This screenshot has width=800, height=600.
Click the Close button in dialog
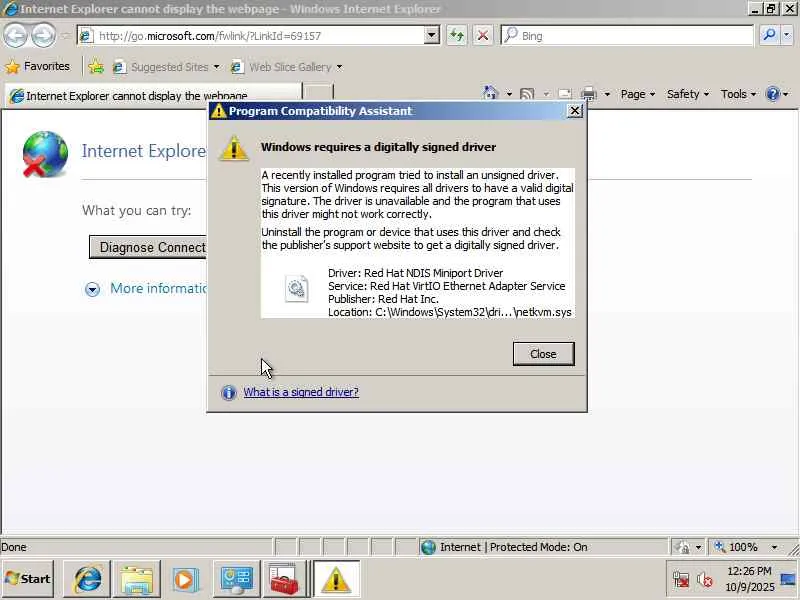pyautogui.click(x=543, y=354)
